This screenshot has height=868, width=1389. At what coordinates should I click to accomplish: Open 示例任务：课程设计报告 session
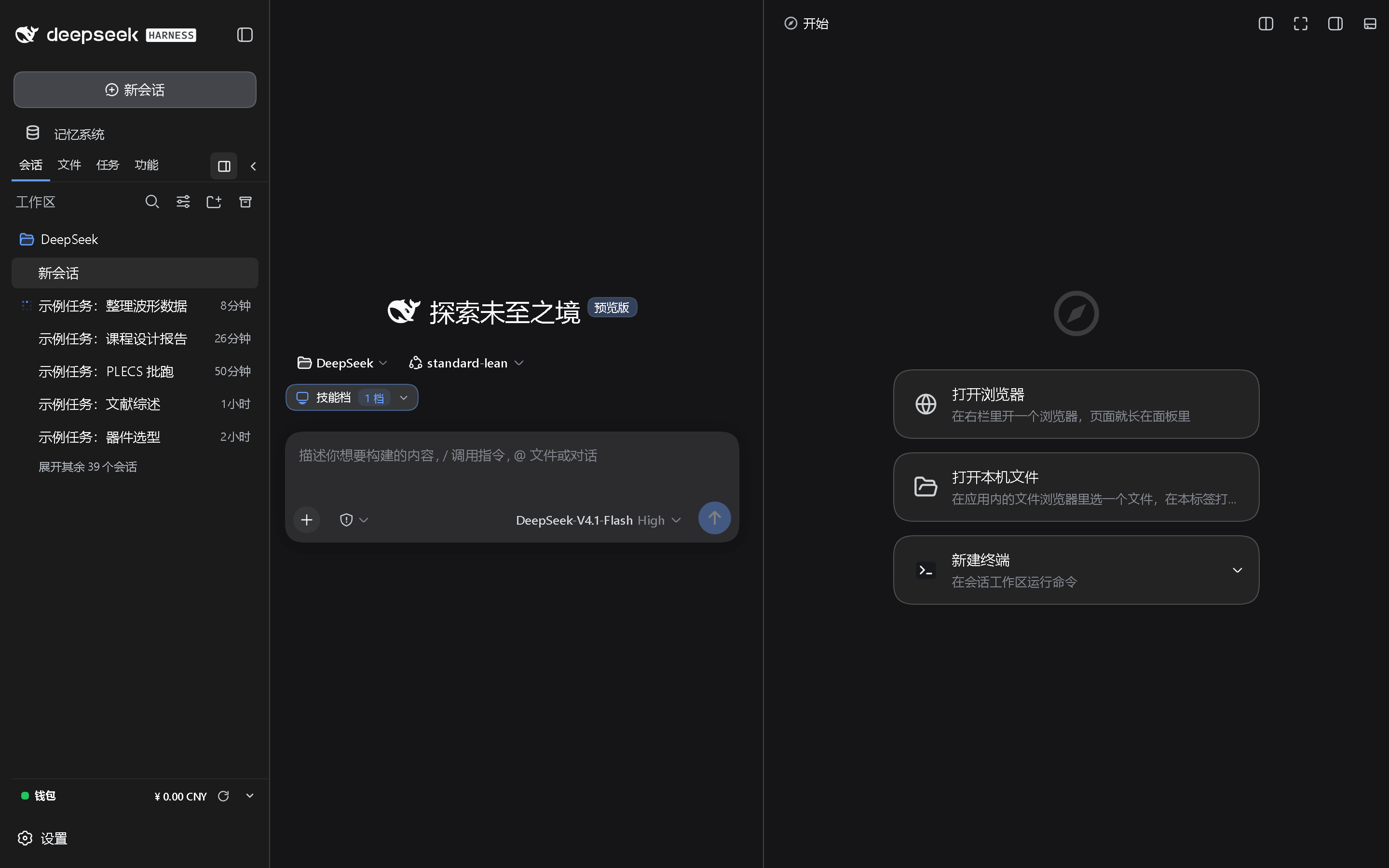pos(135,339)
